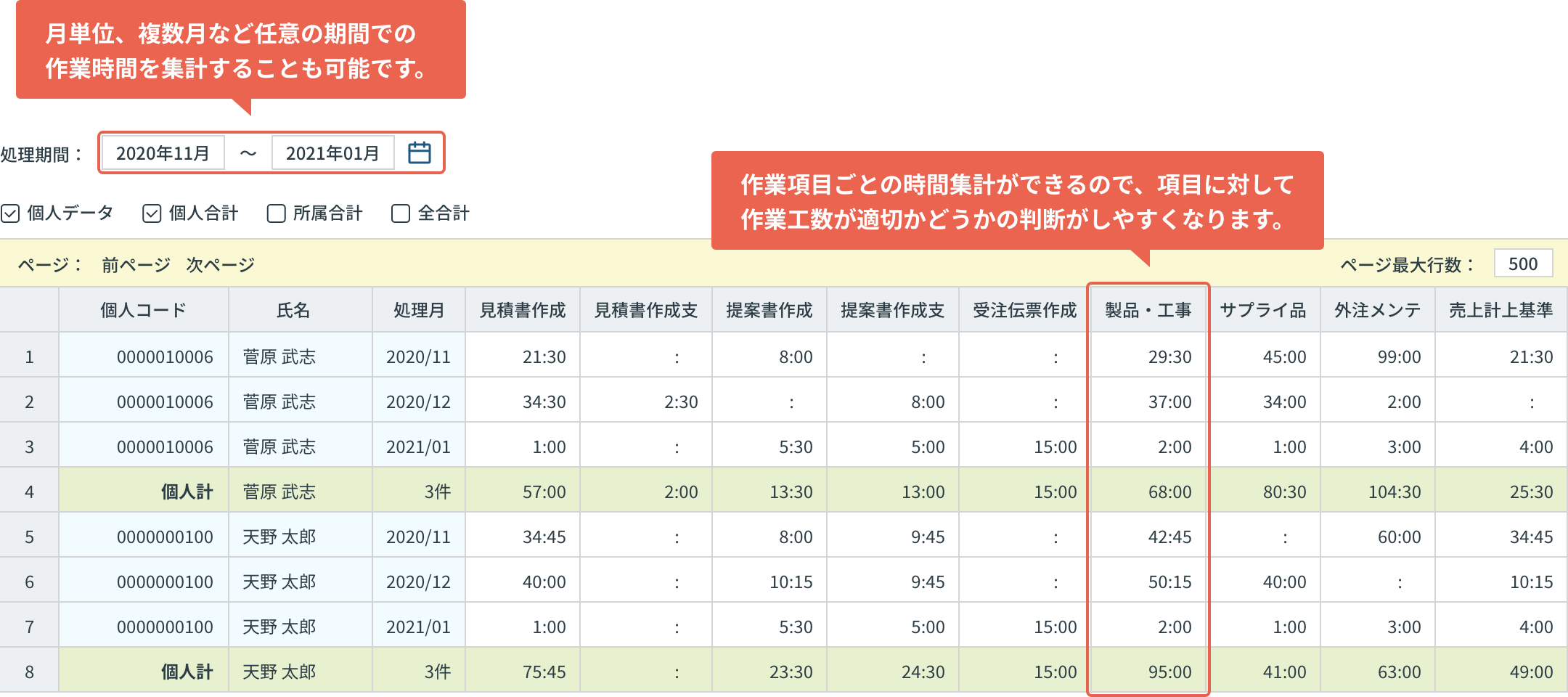
Task: Click 処理月 2021/01 in row 7
Action: [418, 627]
